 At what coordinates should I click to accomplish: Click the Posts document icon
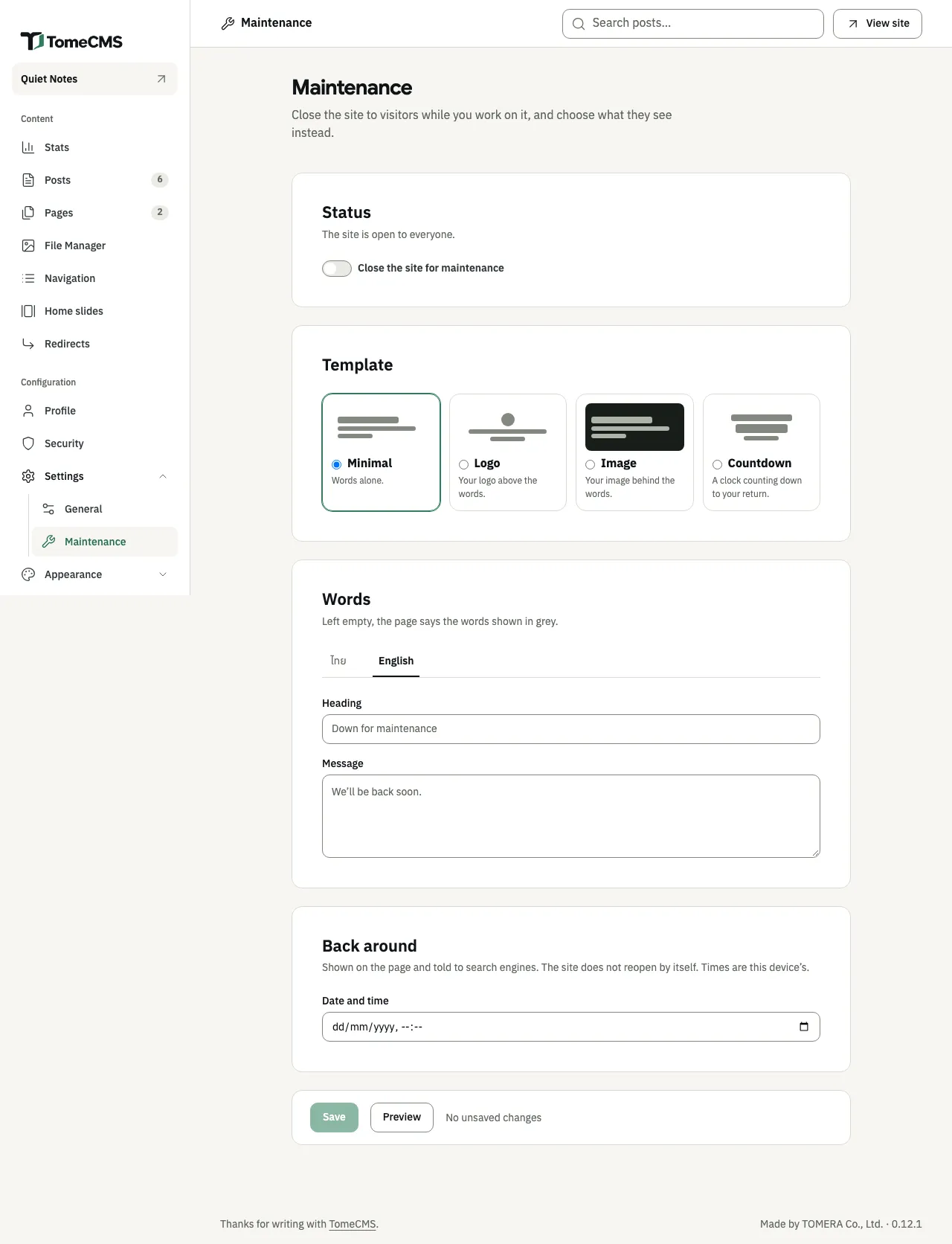tap(28, 180)
